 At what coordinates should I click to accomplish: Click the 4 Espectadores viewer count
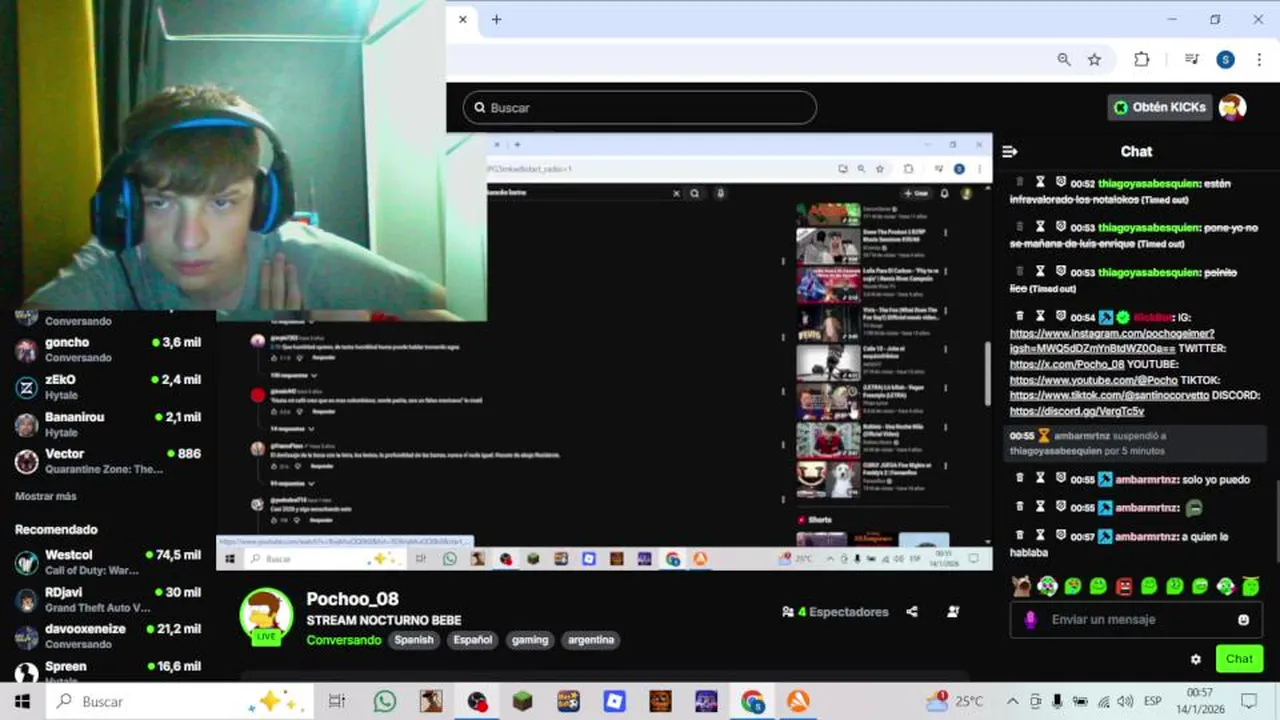coord(835,612)
